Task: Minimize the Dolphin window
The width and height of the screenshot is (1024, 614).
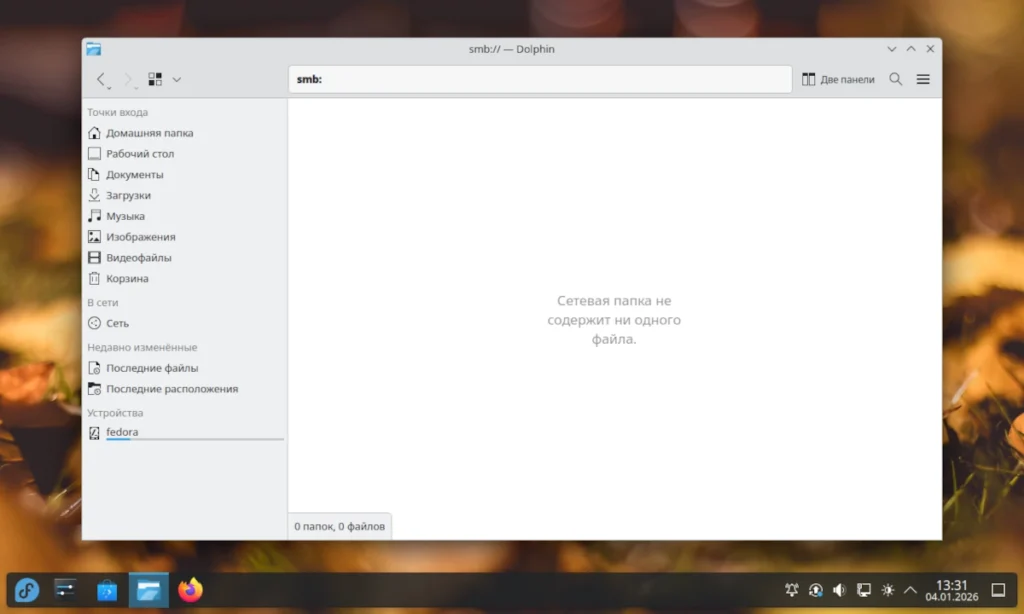Action: pyautogui.click(x=891, y=49)
